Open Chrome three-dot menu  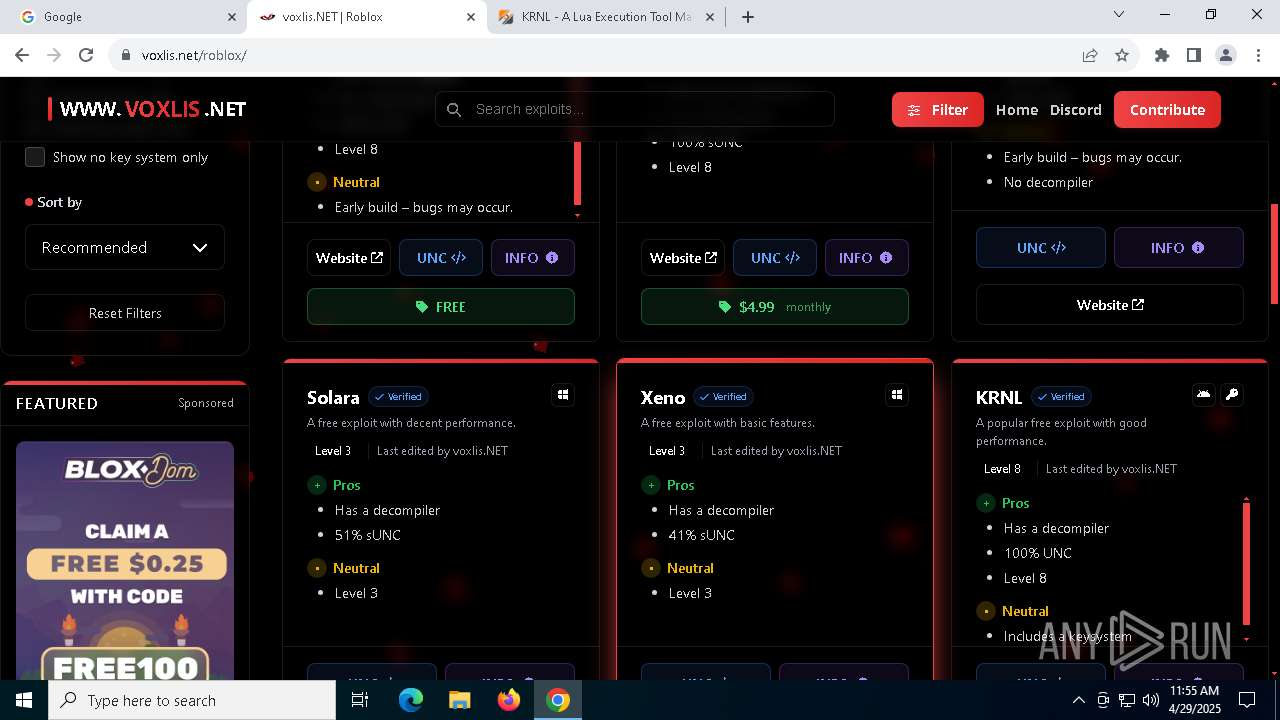point(1257,55)
